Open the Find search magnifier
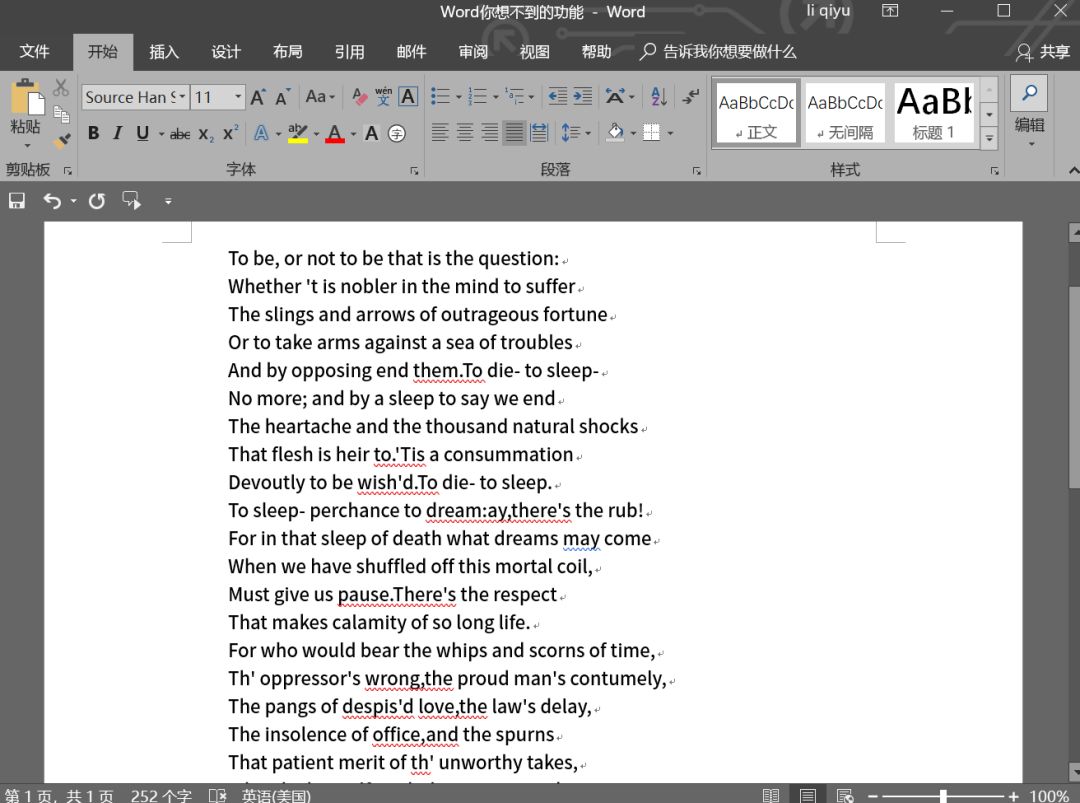The width and height of the screenshot is (1080, 803). pos(1029,93)
